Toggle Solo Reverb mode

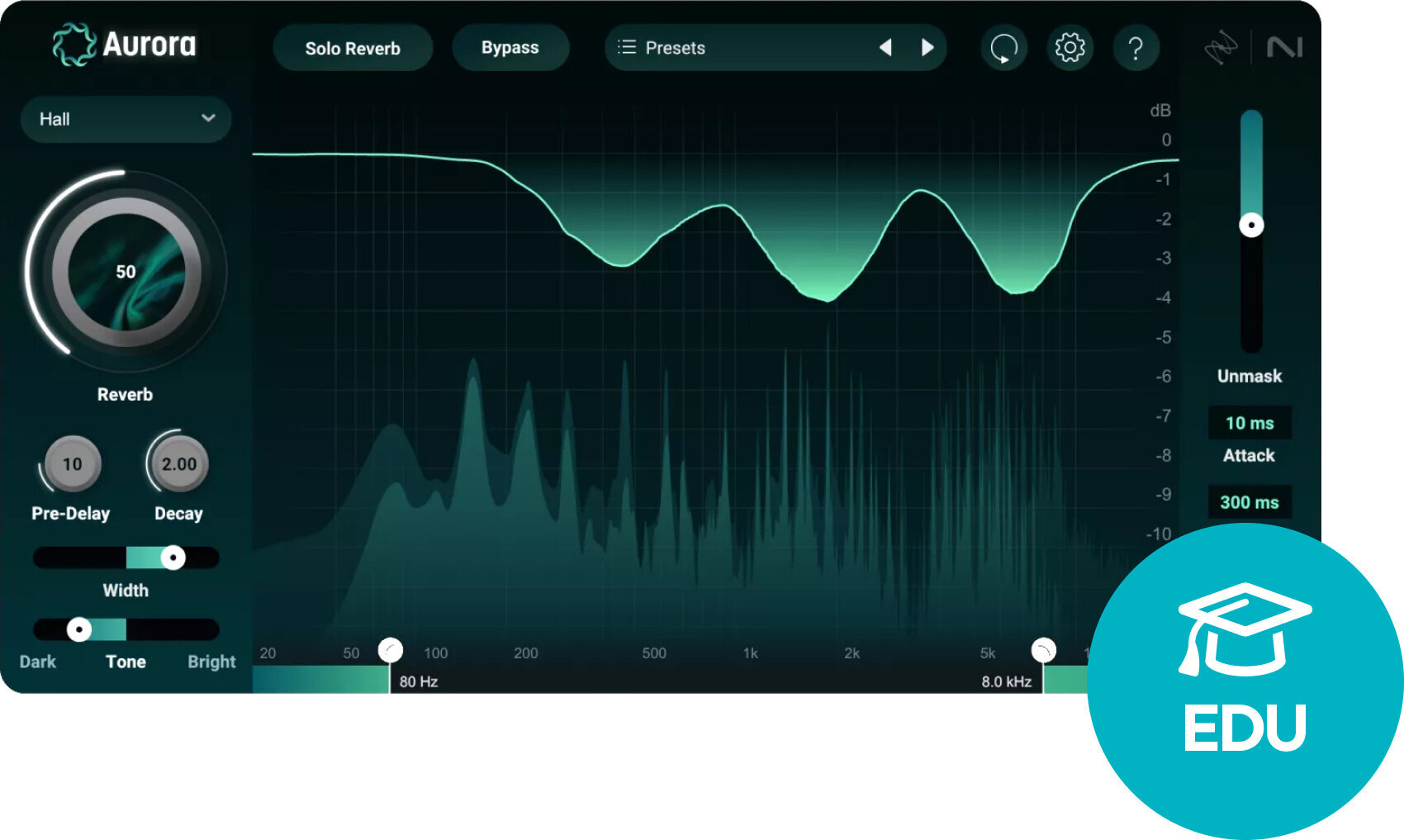tap(353, 48)
